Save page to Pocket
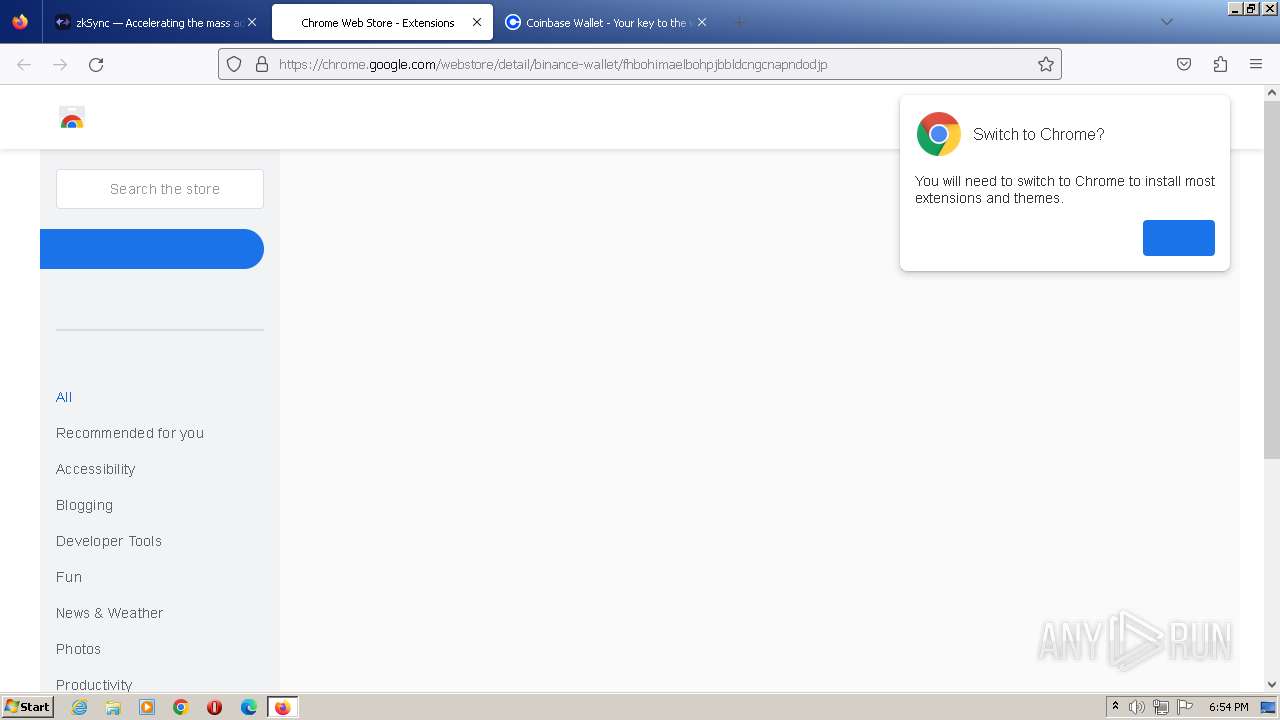1280x720 pixels. 1184,64
